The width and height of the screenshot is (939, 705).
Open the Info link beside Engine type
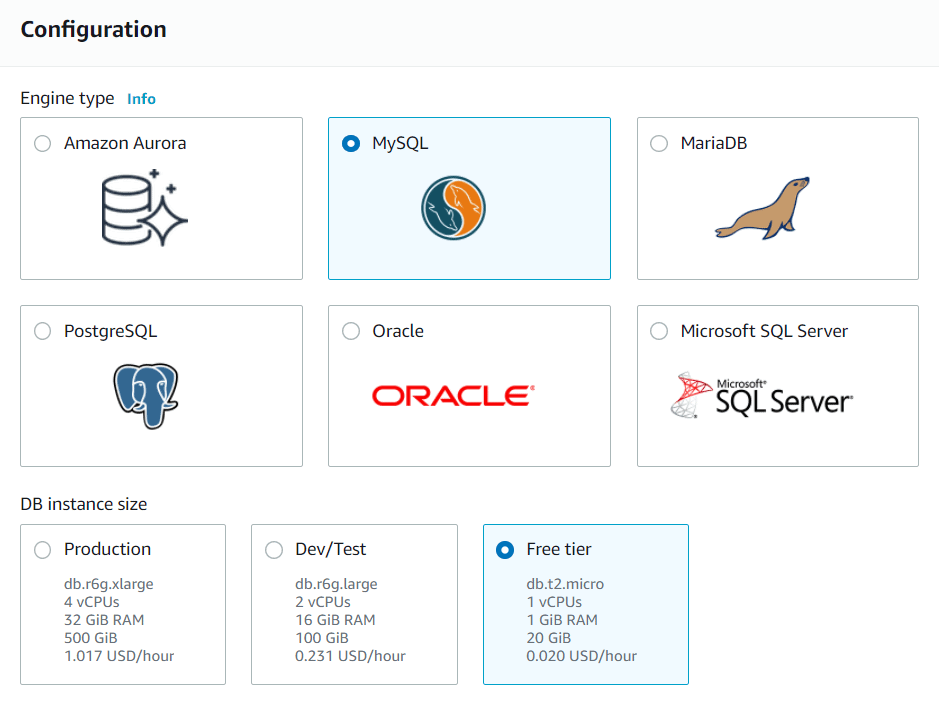[141, 99]
